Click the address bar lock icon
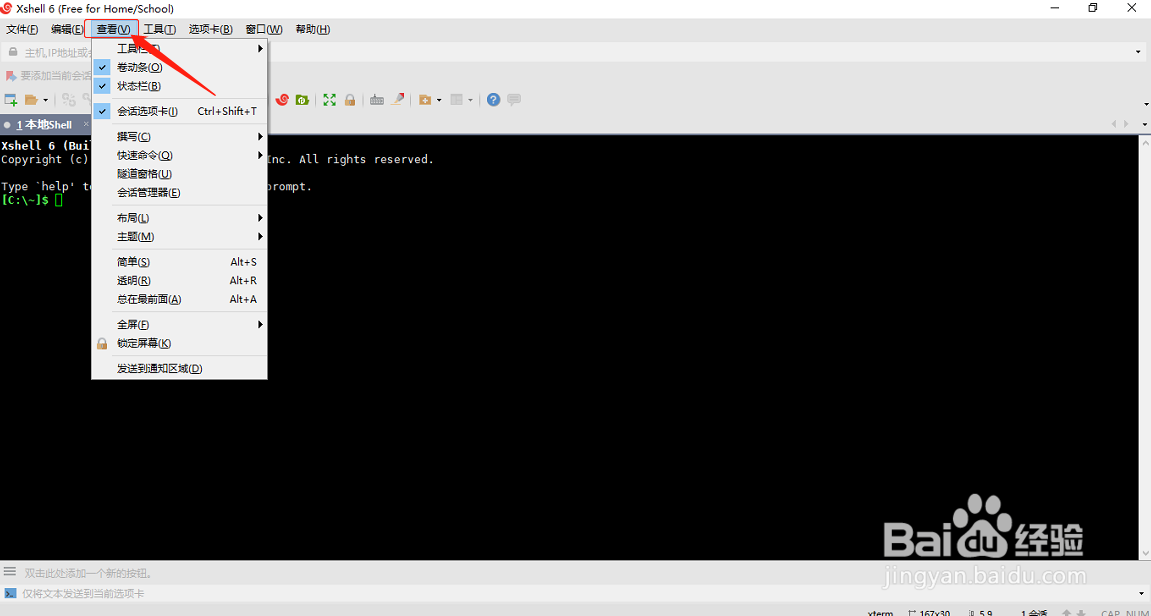 click(x=12, y=52)
